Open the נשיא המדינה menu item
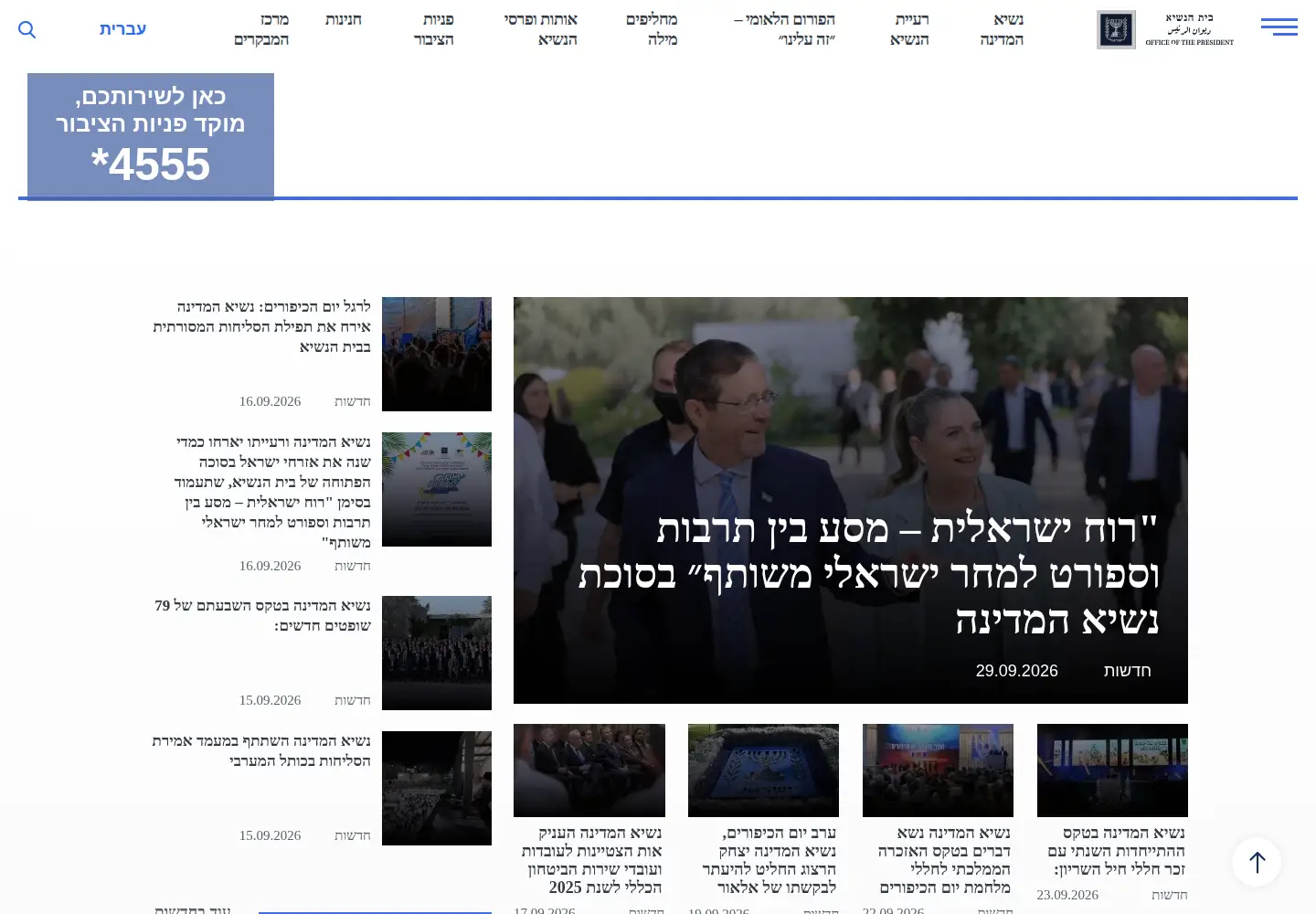This screenshot has width=1316, height=914. [x=1002, y=29]
